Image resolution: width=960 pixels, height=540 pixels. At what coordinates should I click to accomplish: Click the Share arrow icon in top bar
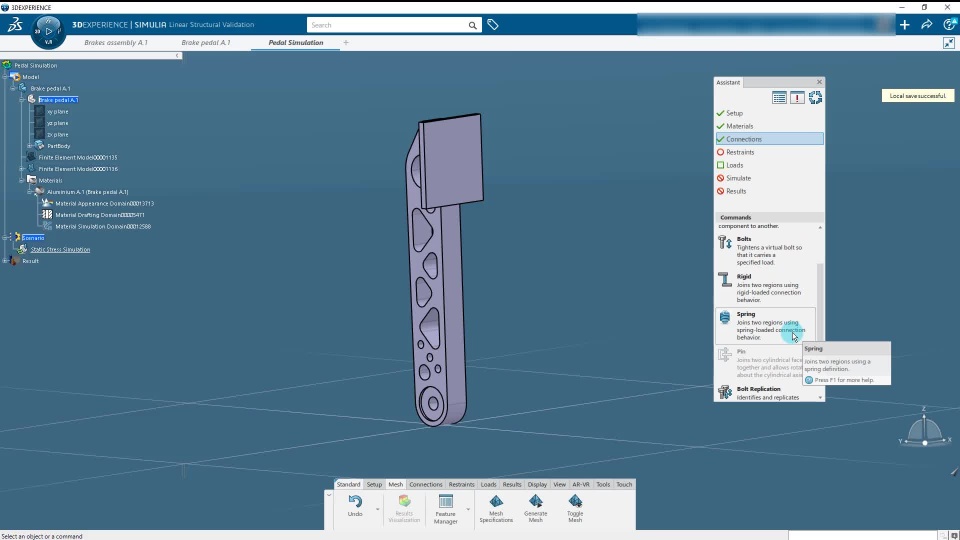pyautogui.click(x=927, y=25)
